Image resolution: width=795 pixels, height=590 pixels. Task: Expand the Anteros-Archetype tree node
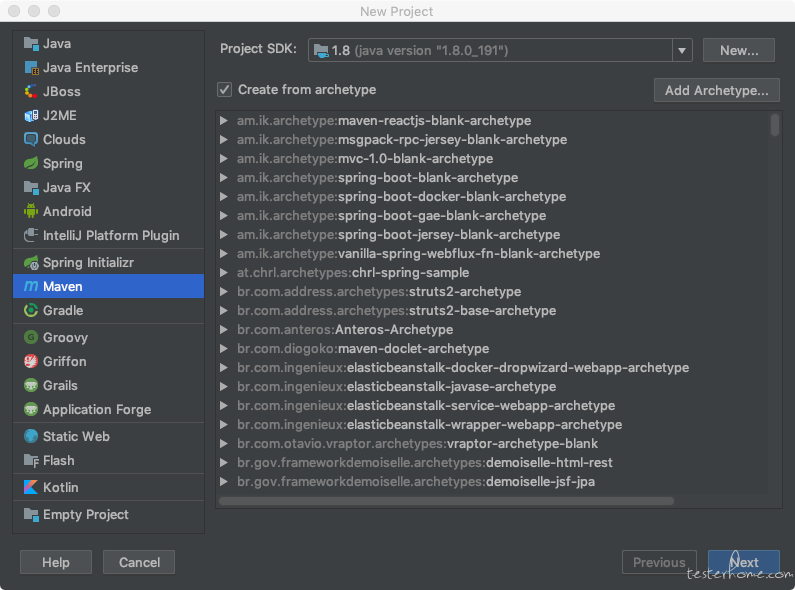223,329
